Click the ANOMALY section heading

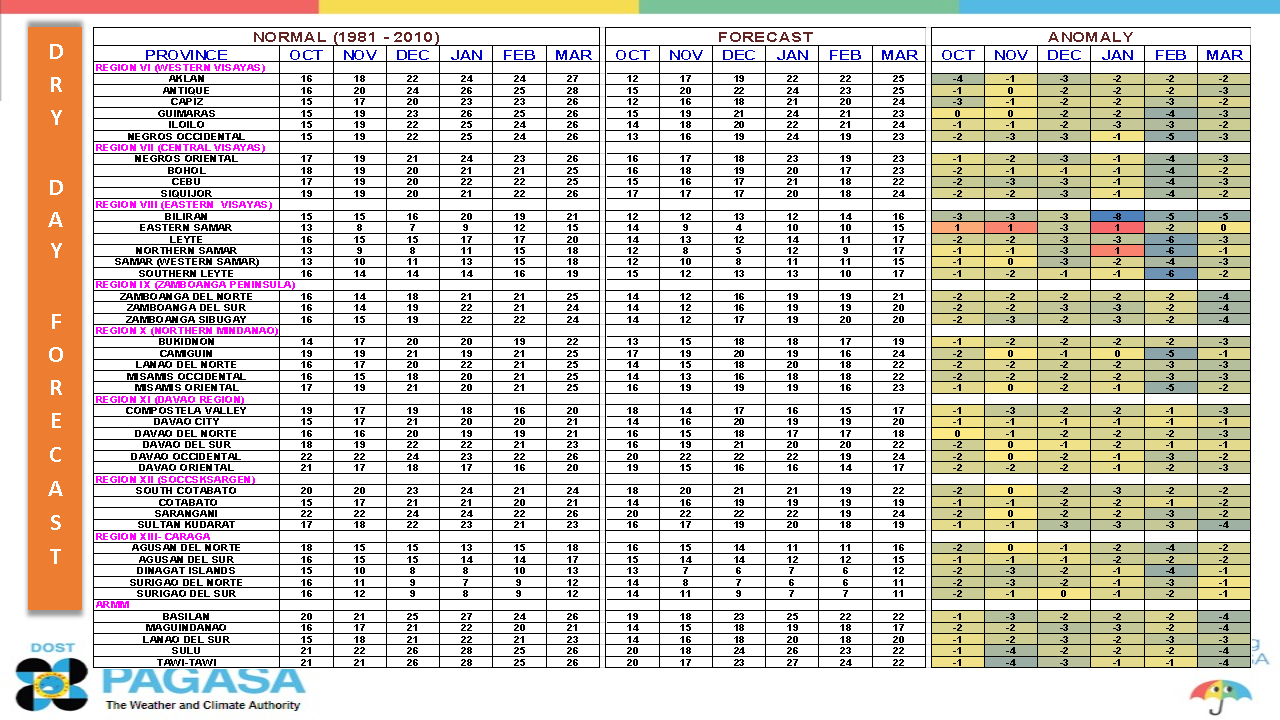click(1091, 36)
